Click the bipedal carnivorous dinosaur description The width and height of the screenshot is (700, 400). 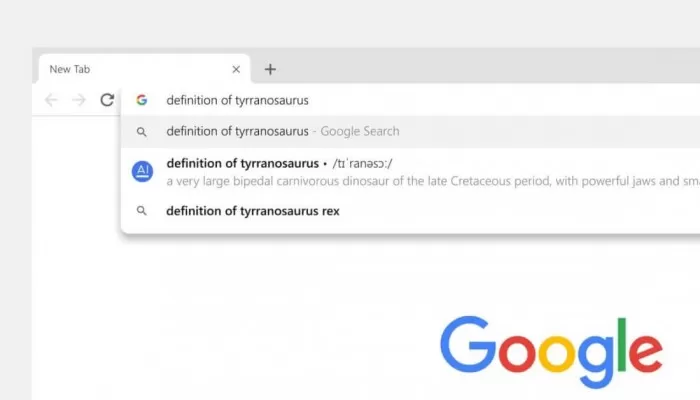coord(433,181)
